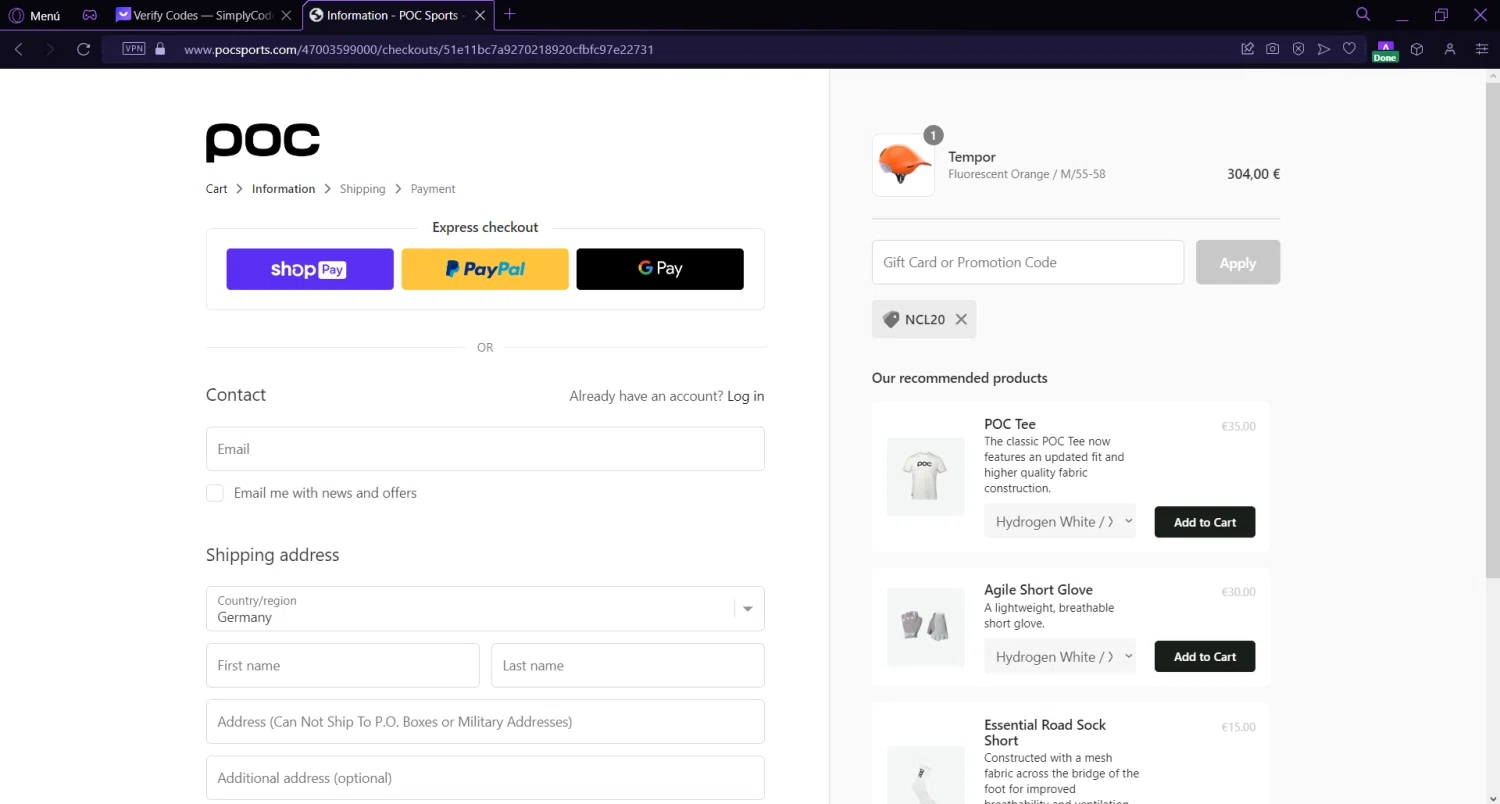Click the padlock site security icon
The height and width of the screenshot is (804, 1500).
(160, 48)
